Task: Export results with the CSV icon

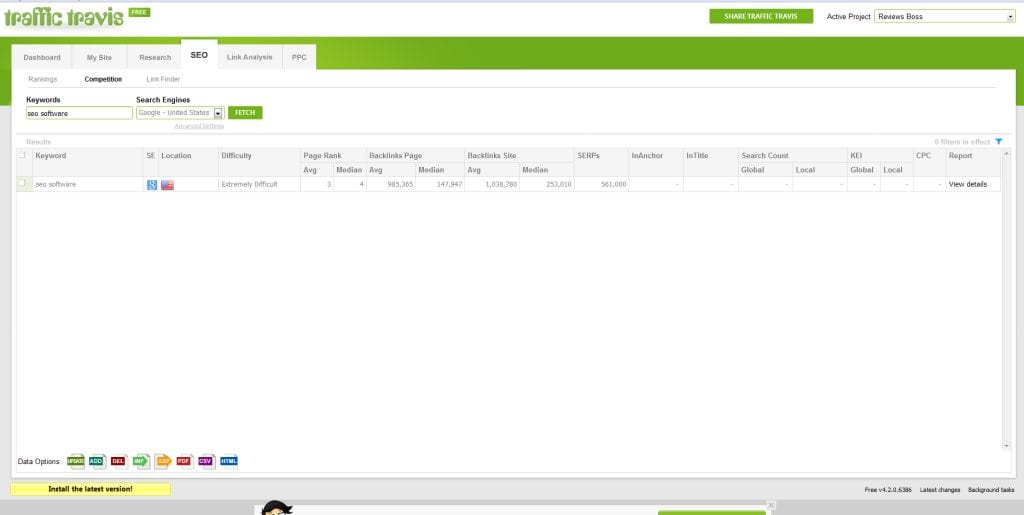Action: pos(206,461)
